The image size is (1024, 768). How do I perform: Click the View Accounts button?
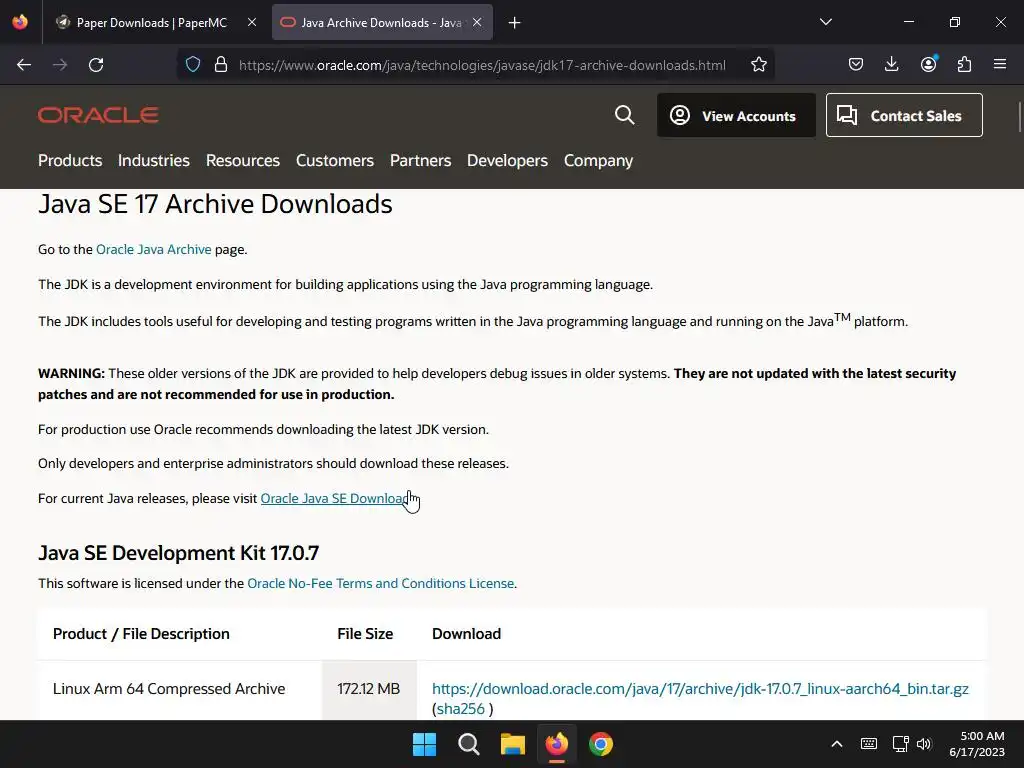pos(736,116)
